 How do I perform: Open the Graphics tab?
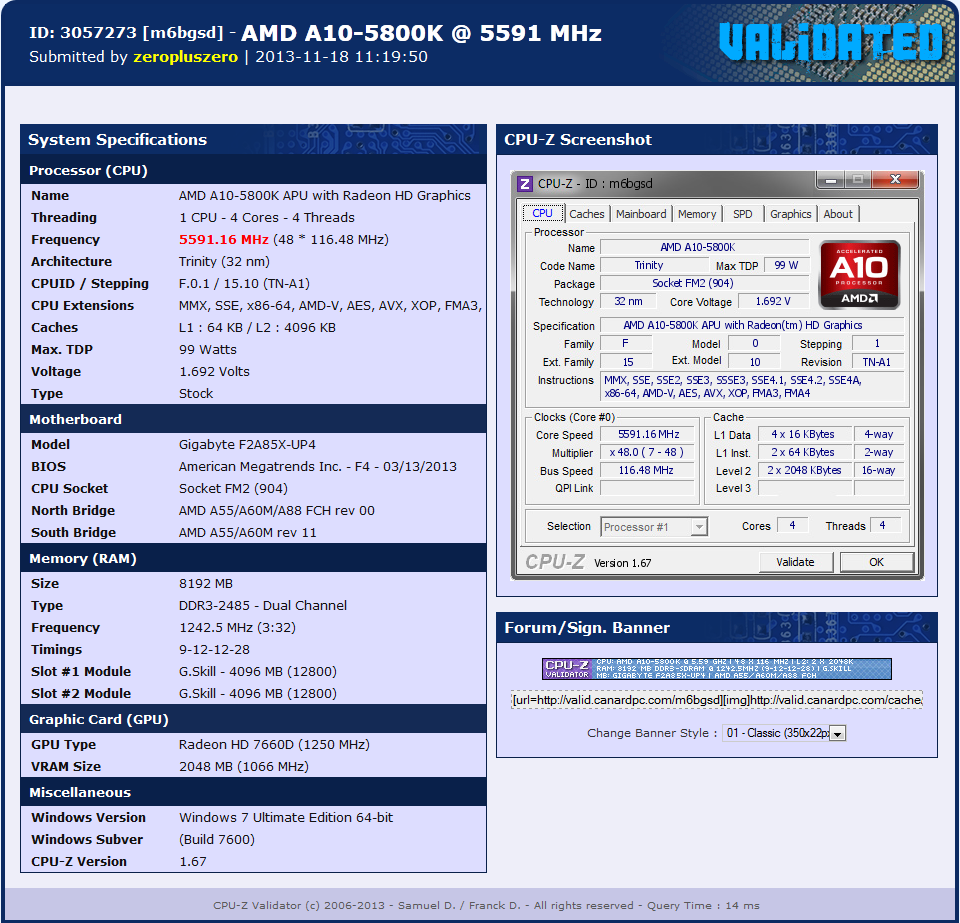point(790,214)
